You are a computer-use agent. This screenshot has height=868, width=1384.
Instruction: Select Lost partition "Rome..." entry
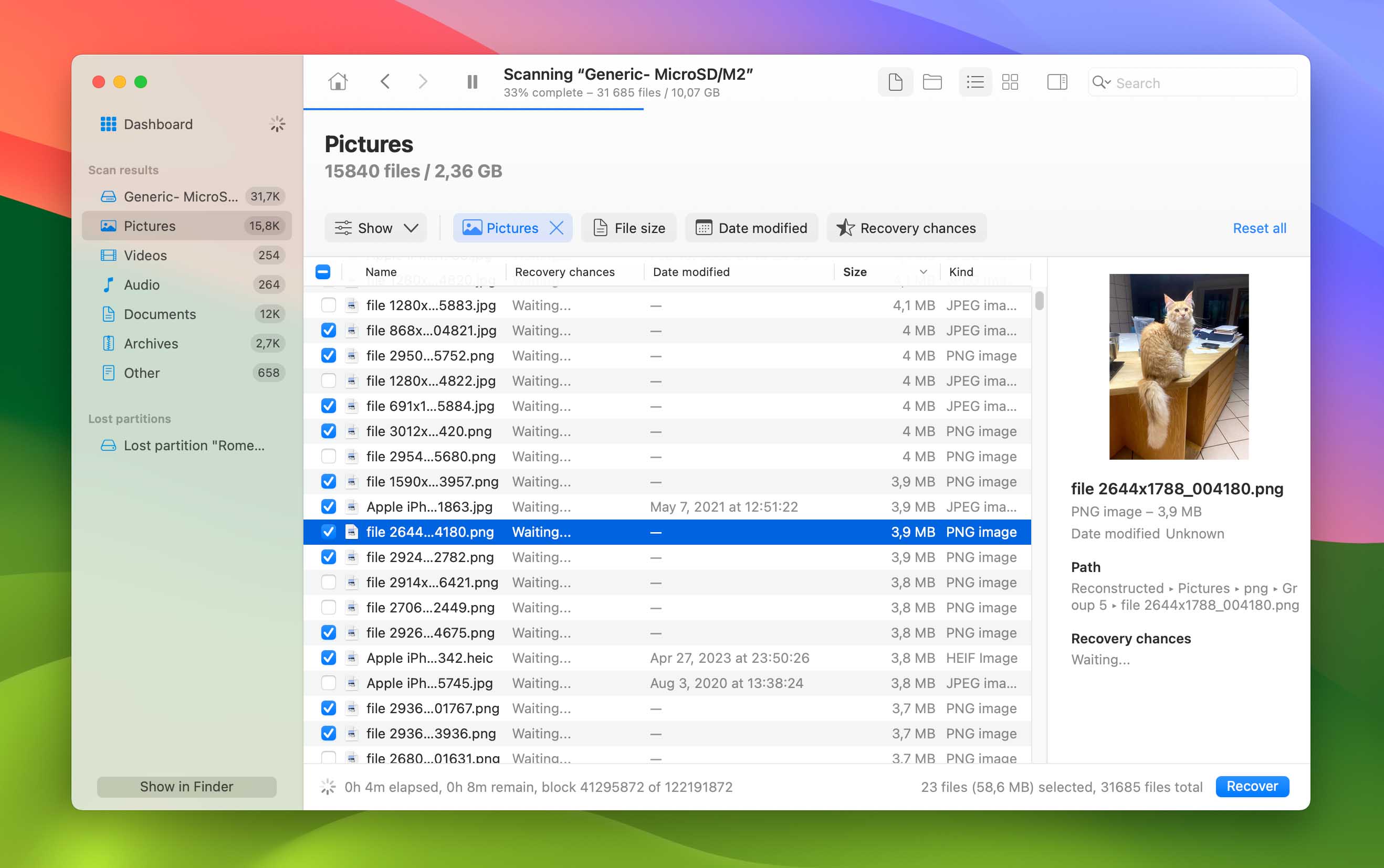point(186,445)
